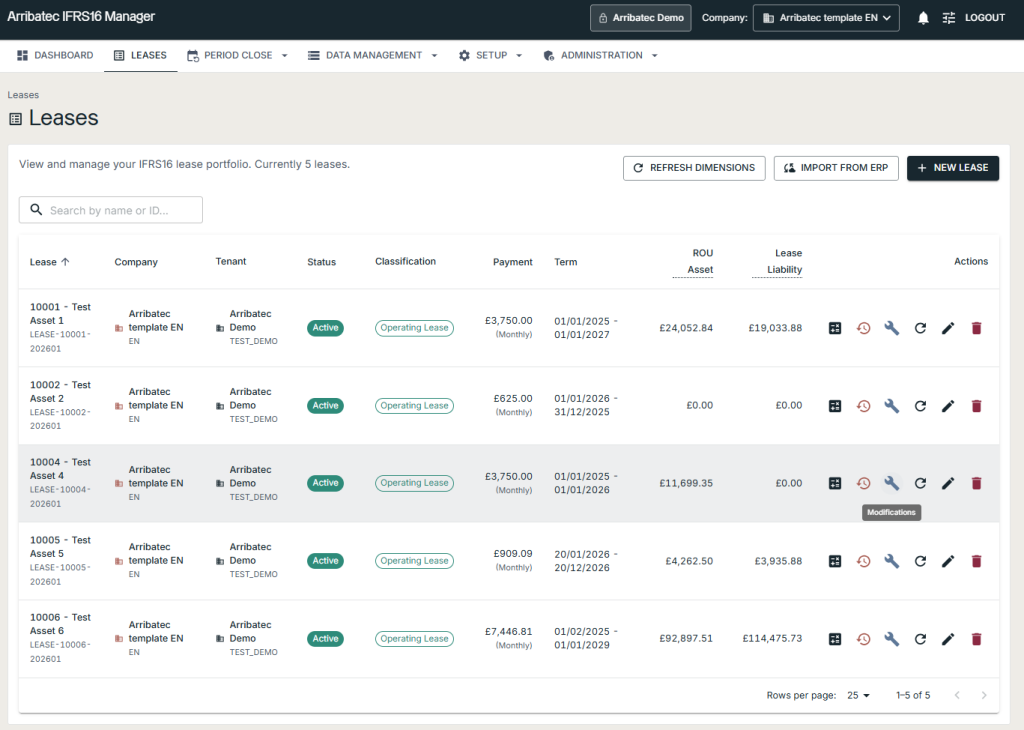This screenshot has width=1024, height=730.
Task: View history of lease 10002 Test Asset 2
Action: pyautogui.click(x=863, y=405)
